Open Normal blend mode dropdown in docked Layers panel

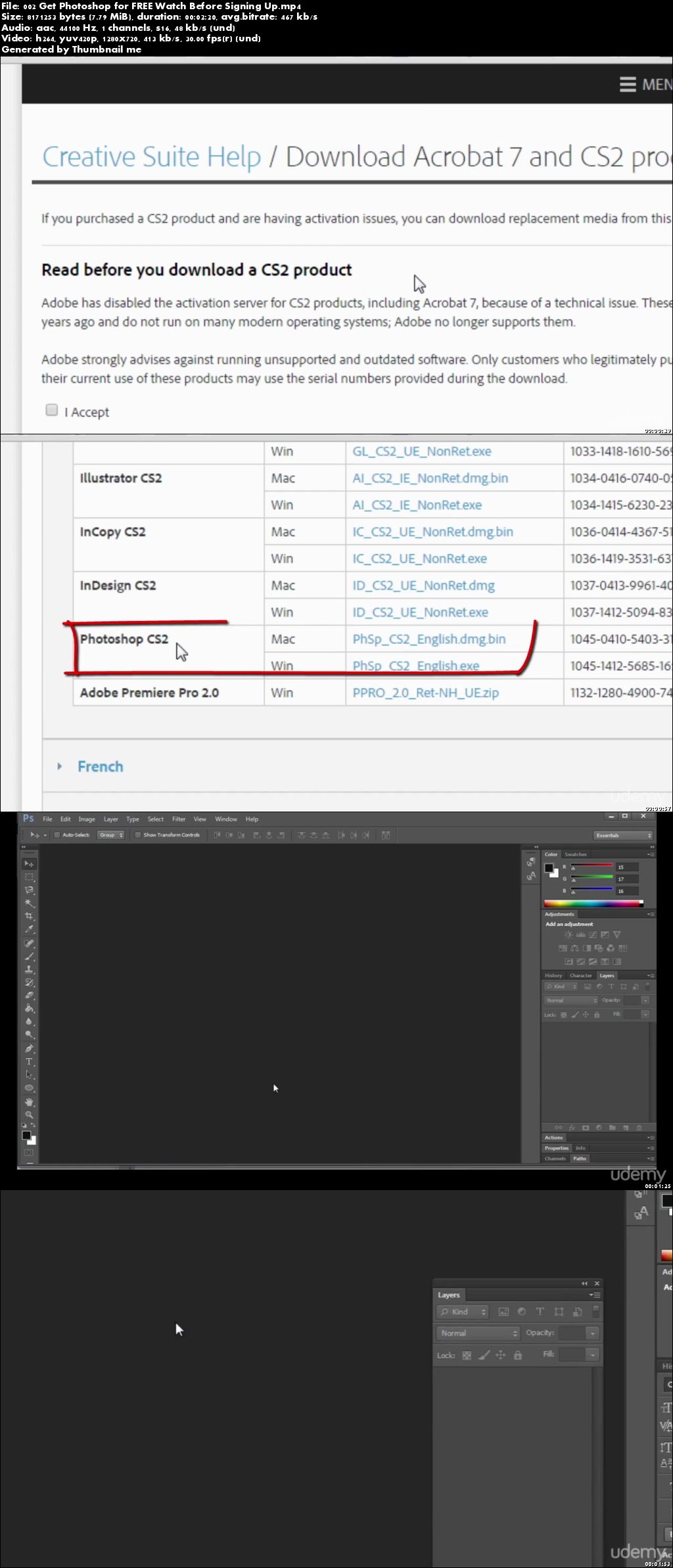(x=571, y=1000)
